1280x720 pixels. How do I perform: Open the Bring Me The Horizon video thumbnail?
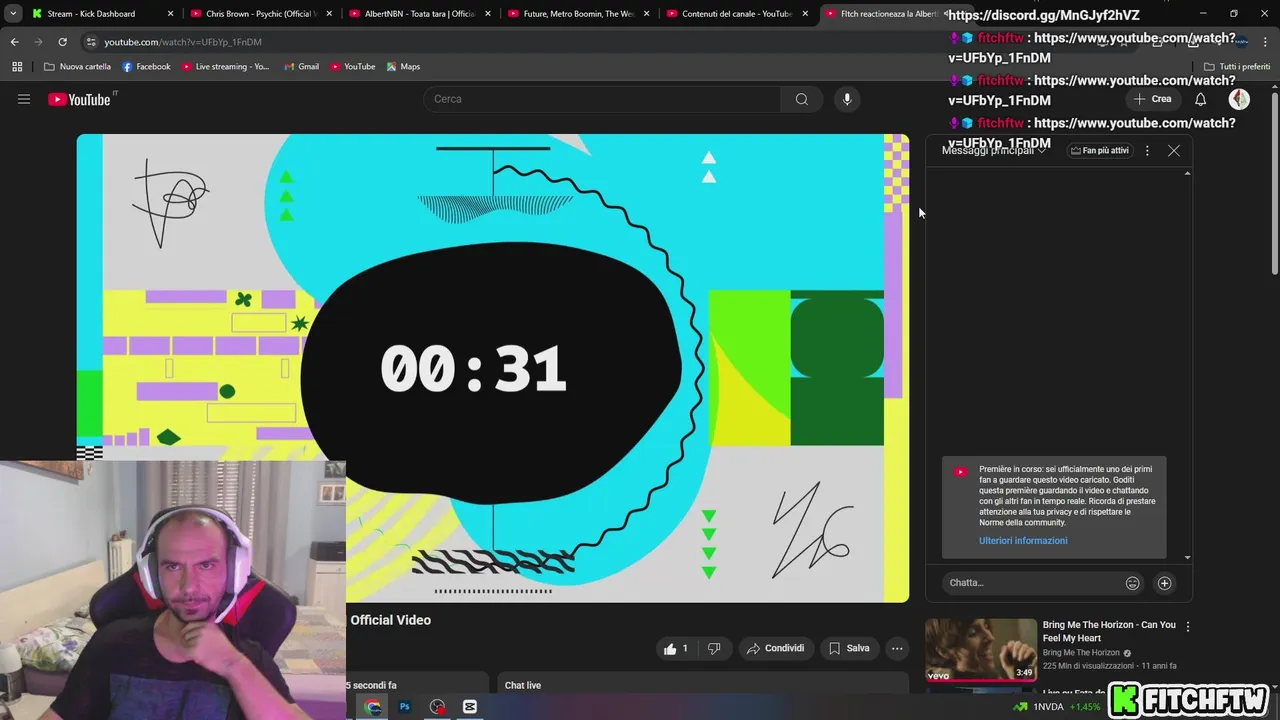tap(981, 650)
